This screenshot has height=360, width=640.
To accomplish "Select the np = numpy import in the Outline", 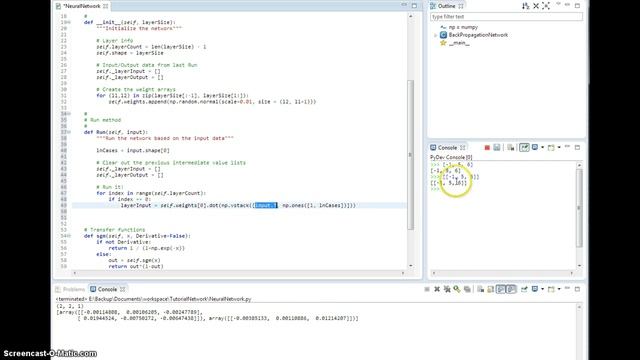I will pos(463,27).
